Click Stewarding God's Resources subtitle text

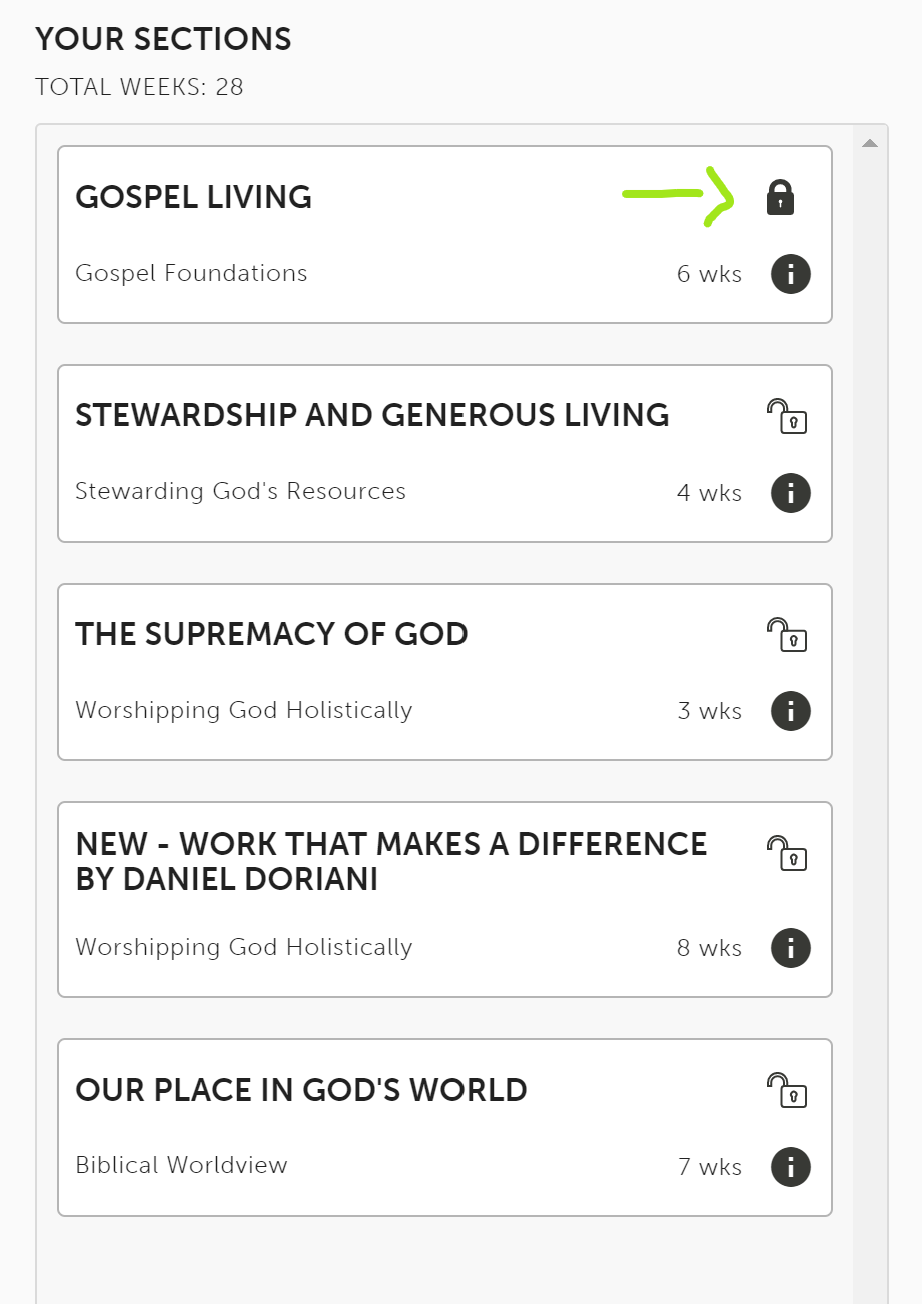pos(240,491)
